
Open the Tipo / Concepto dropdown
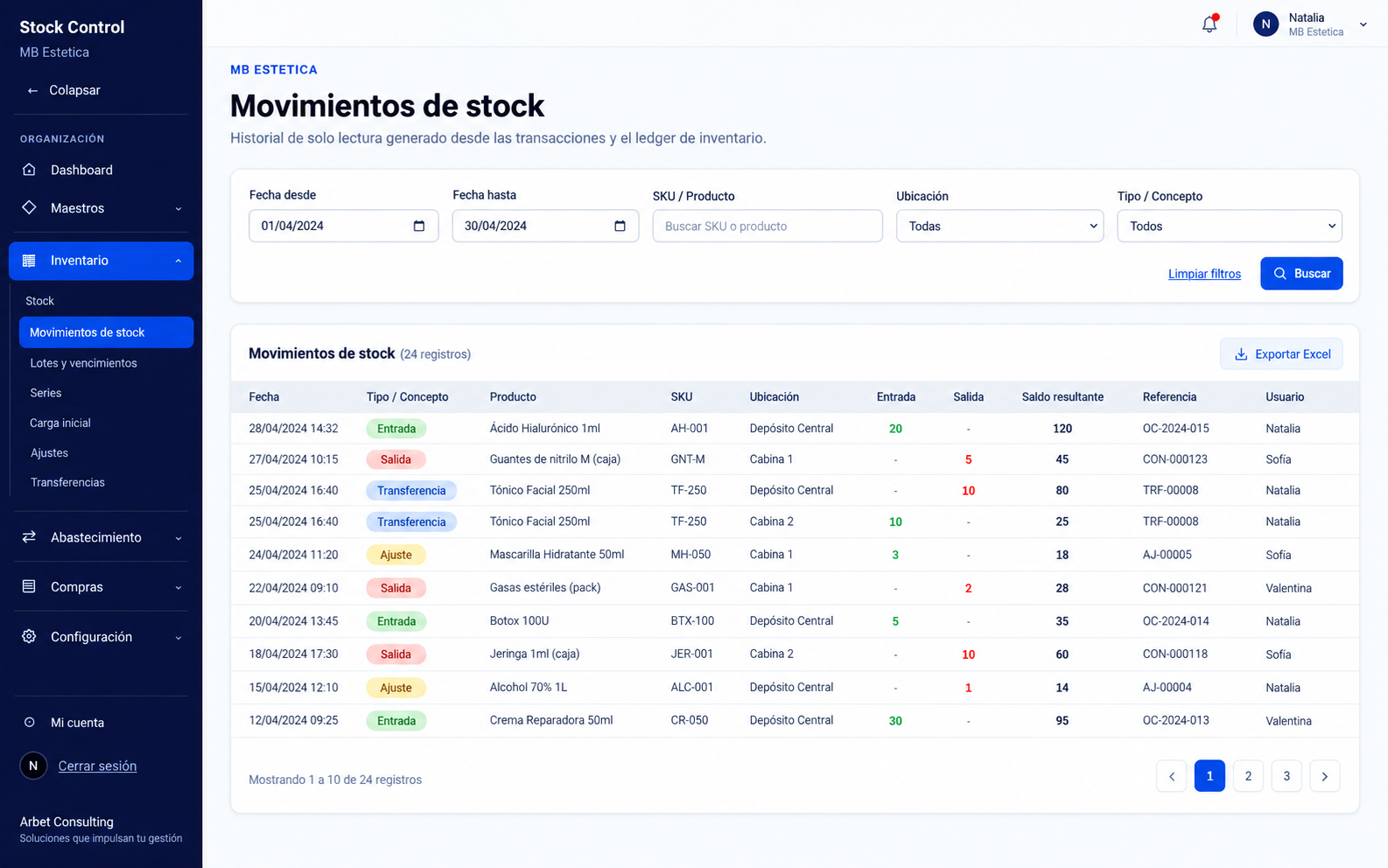pos(1230,226)
